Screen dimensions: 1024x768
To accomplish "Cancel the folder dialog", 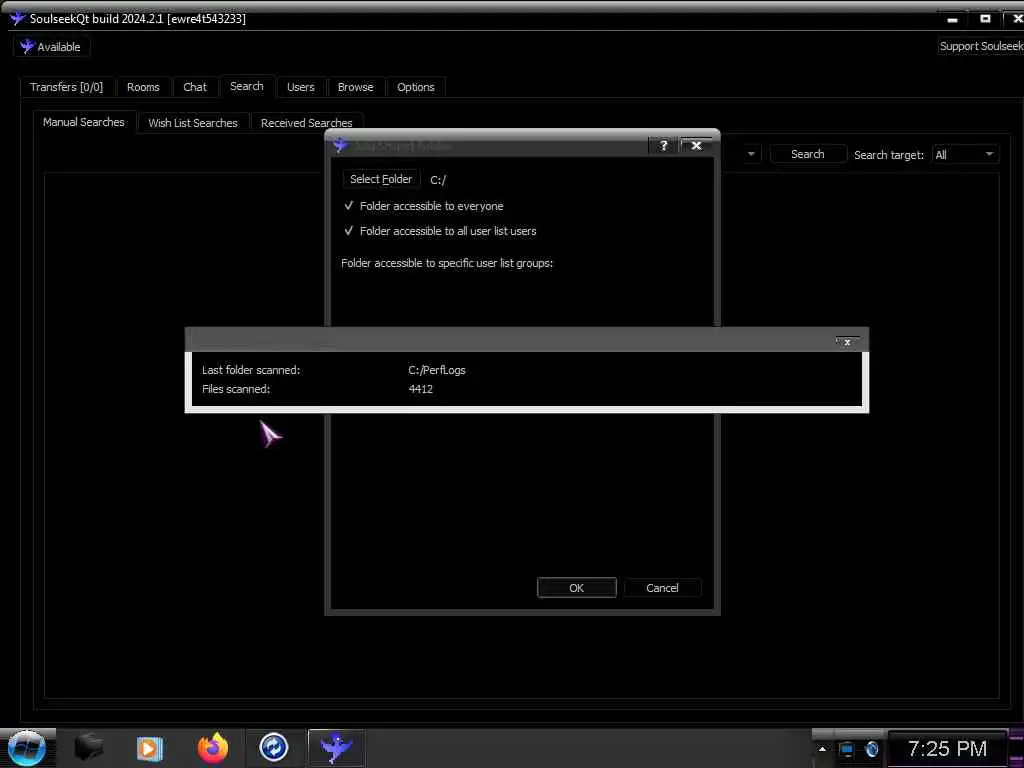I will click(662, 588).
